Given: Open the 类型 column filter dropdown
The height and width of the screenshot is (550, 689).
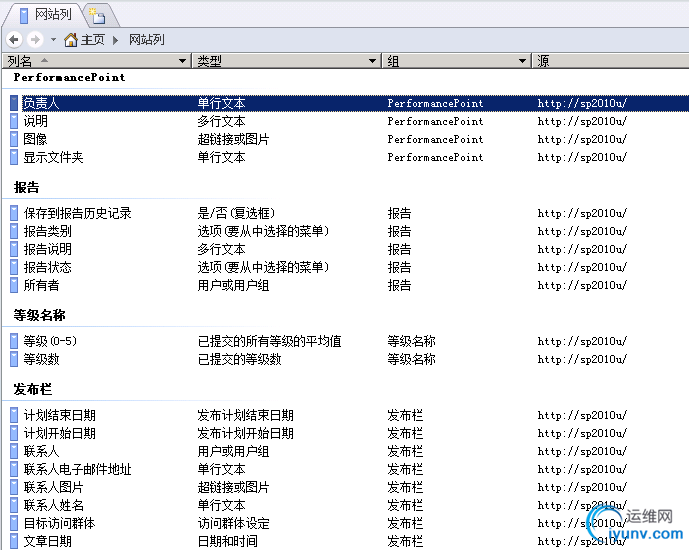Looking at the screenshot, I should (x=372, y=61).
